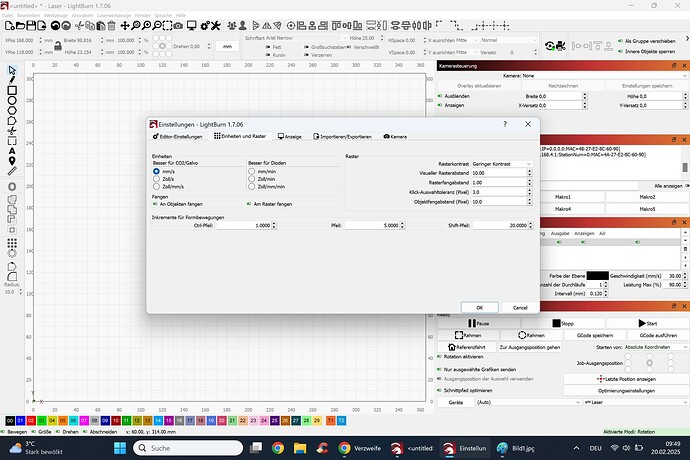This screenshot has height=460, width=690.
Task: Click the Start button in Laser panel
Action: (x=647, y=323)
